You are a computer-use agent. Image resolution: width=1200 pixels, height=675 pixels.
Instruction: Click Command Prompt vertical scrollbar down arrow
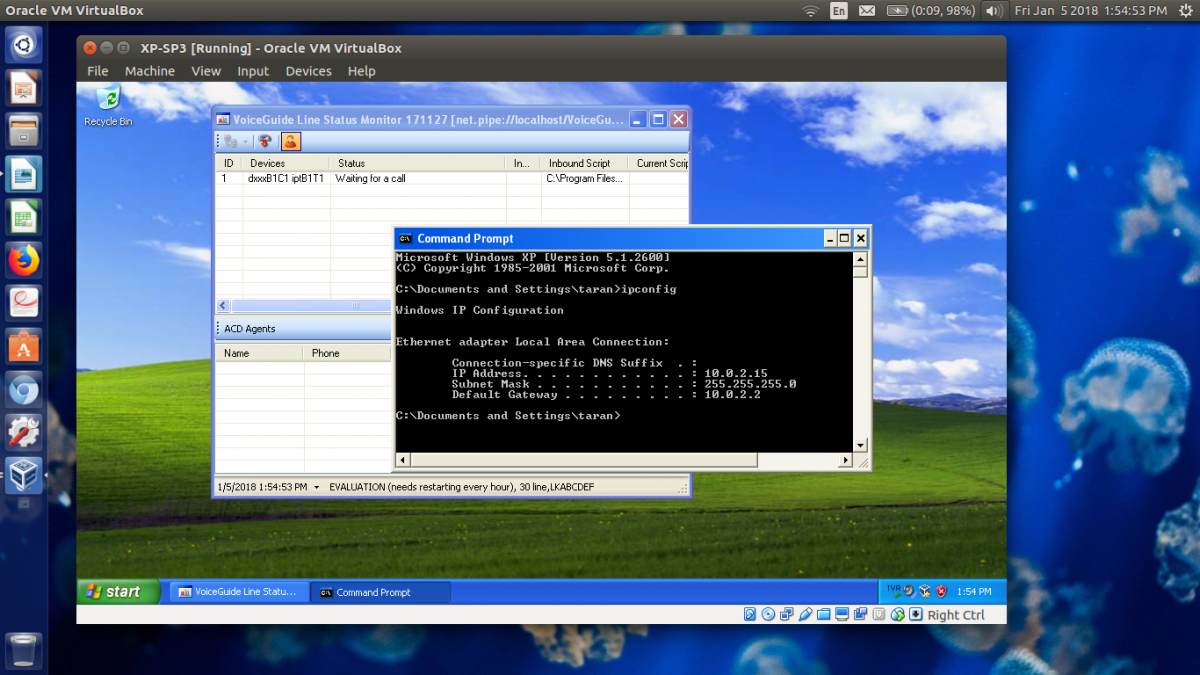(860, 445)
